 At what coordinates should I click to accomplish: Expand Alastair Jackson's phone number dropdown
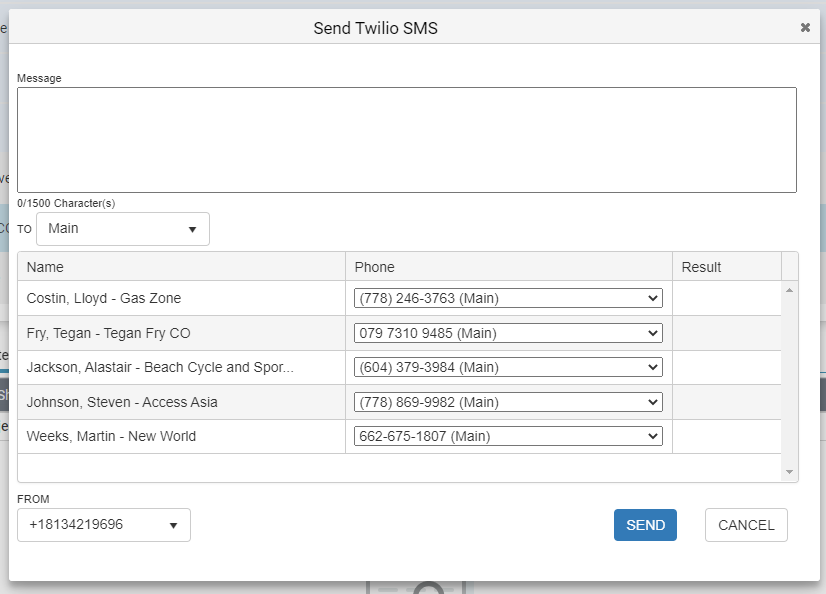(508, 367)
